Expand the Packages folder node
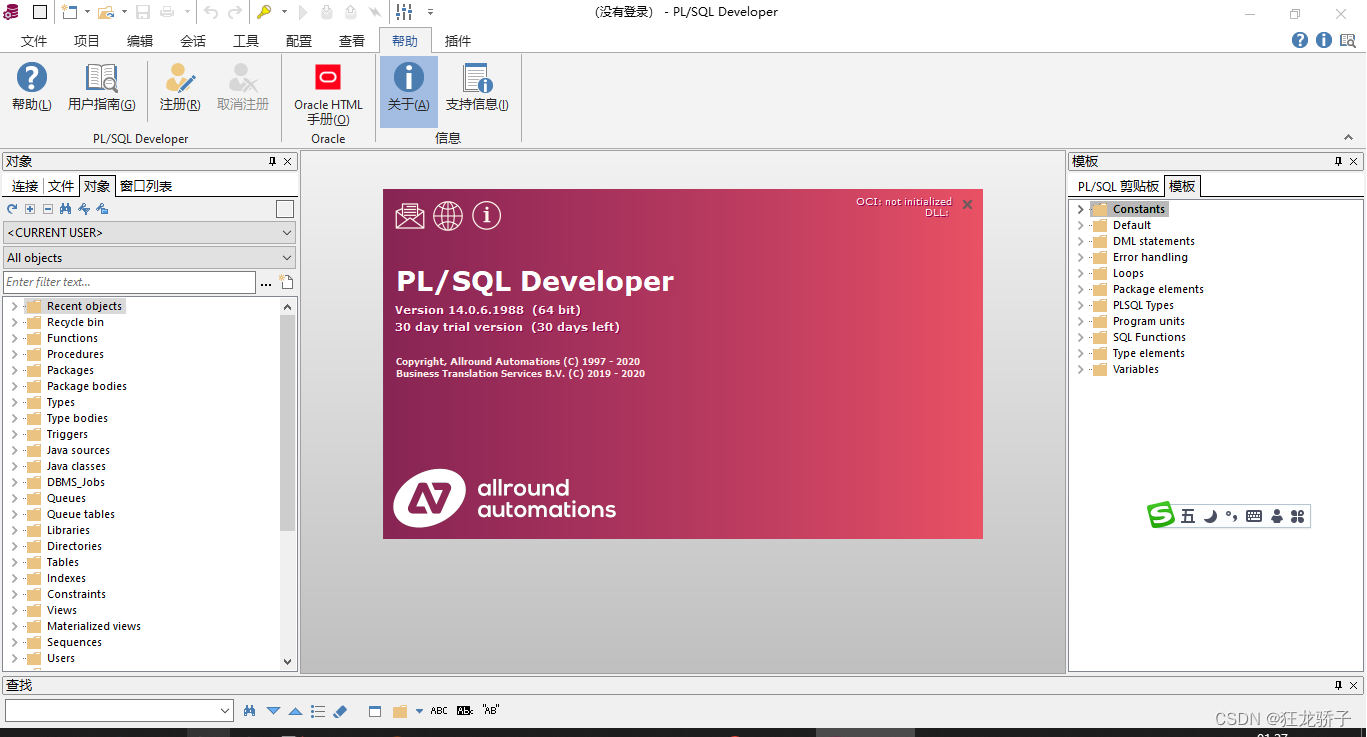 [x=14, y=370]
